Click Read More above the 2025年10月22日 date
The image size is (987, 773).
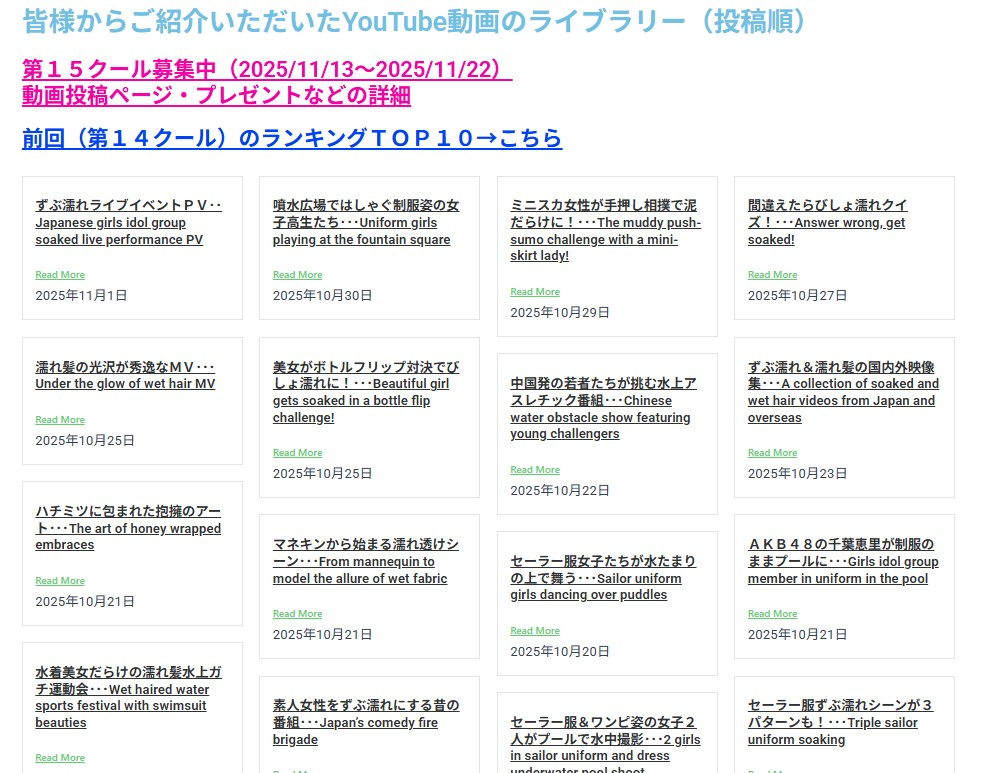pos(535,470)
